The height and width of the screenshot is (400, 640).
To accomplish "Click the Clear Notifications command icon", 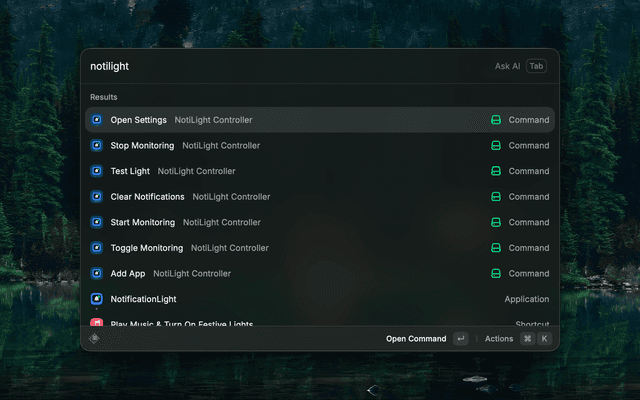I will [x=97, y=197].
